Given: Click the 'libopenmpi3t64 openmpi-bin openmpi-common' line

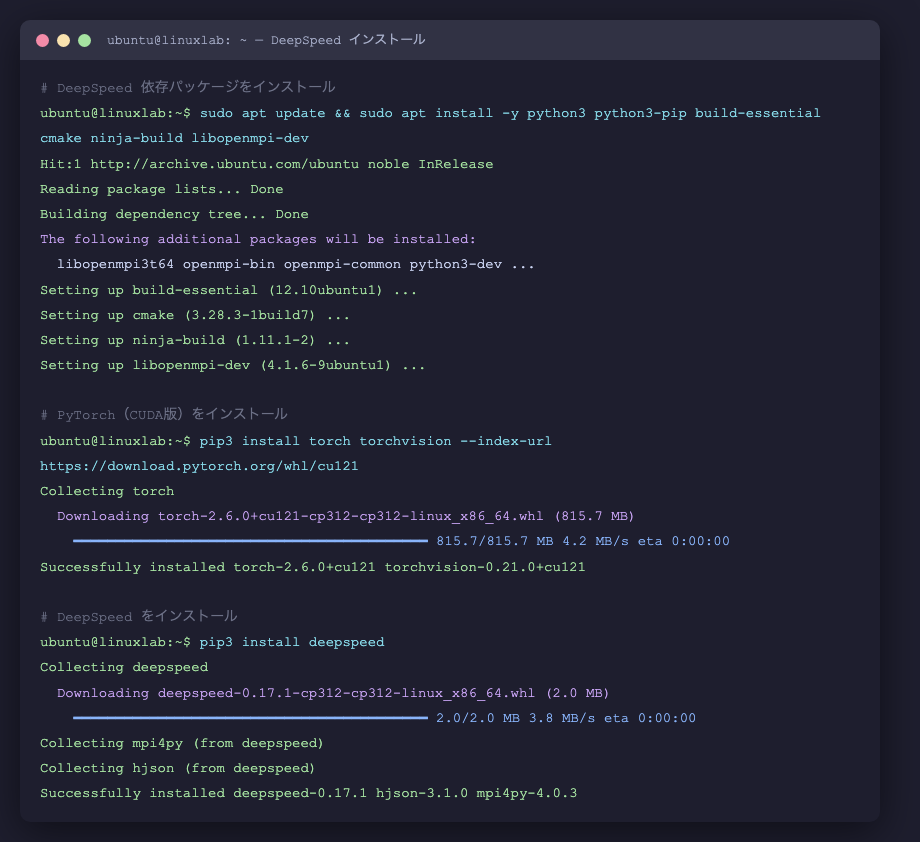Looking at the screenshot, I should click(x=296, y=265).
